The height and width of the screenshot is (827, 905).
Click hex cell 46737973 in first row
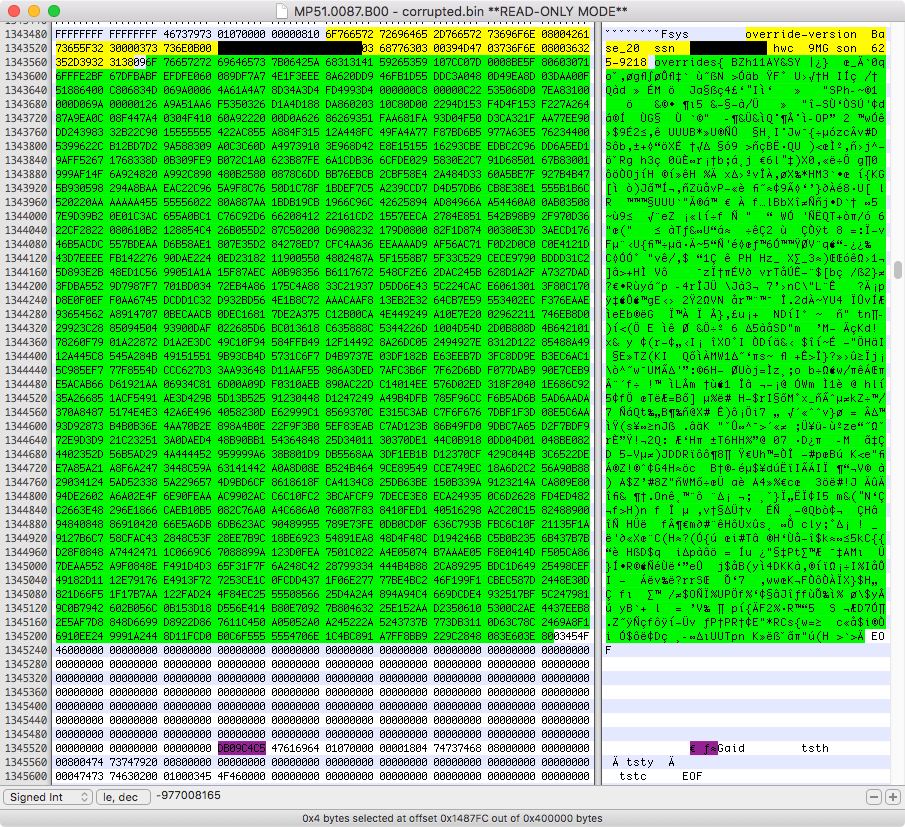click(187, 34)
